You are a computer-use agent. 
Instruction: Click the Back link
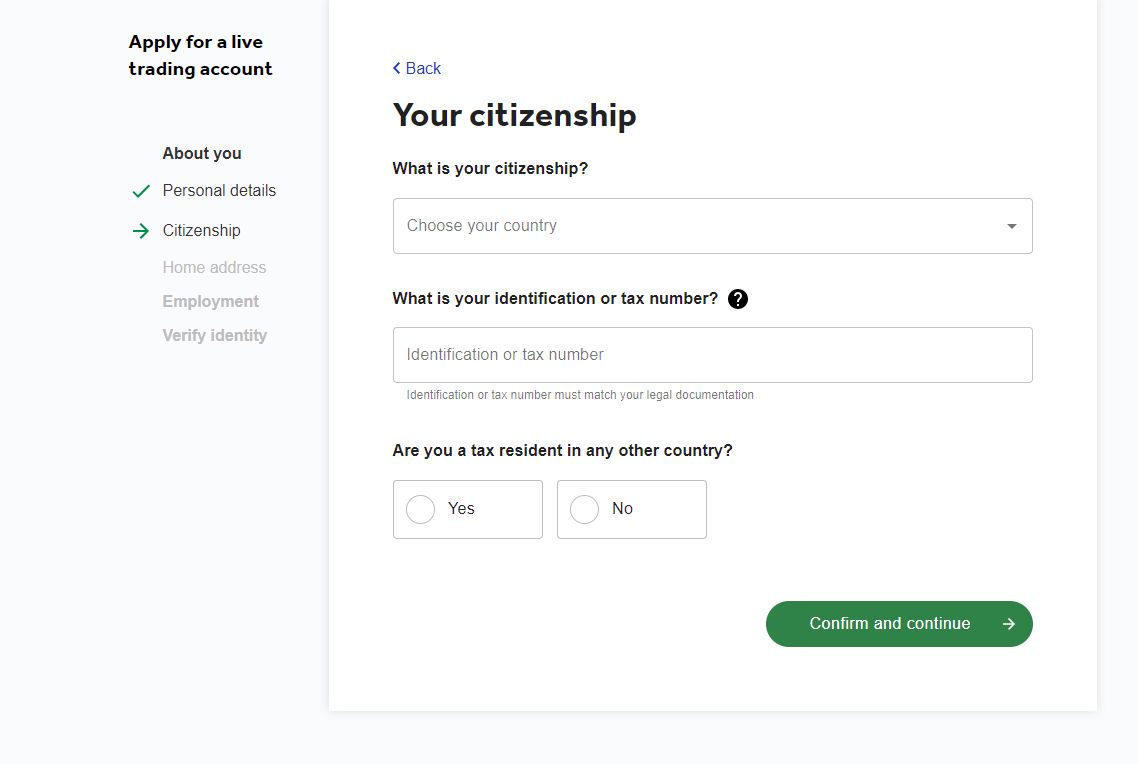point(417,68)
